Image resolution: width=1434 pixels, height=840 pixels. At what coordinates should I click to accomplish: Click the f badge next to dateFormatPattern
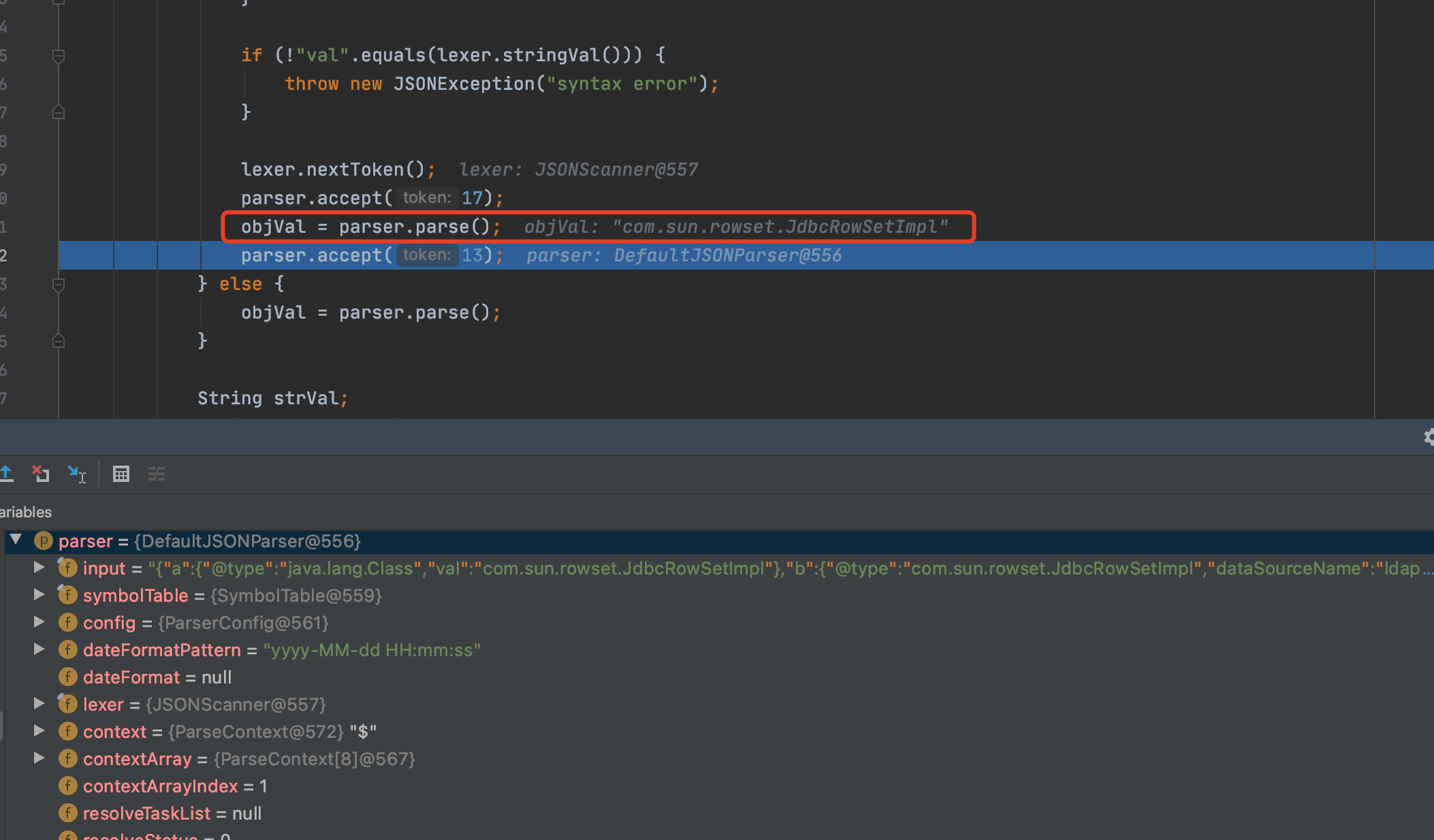(68, 649)
